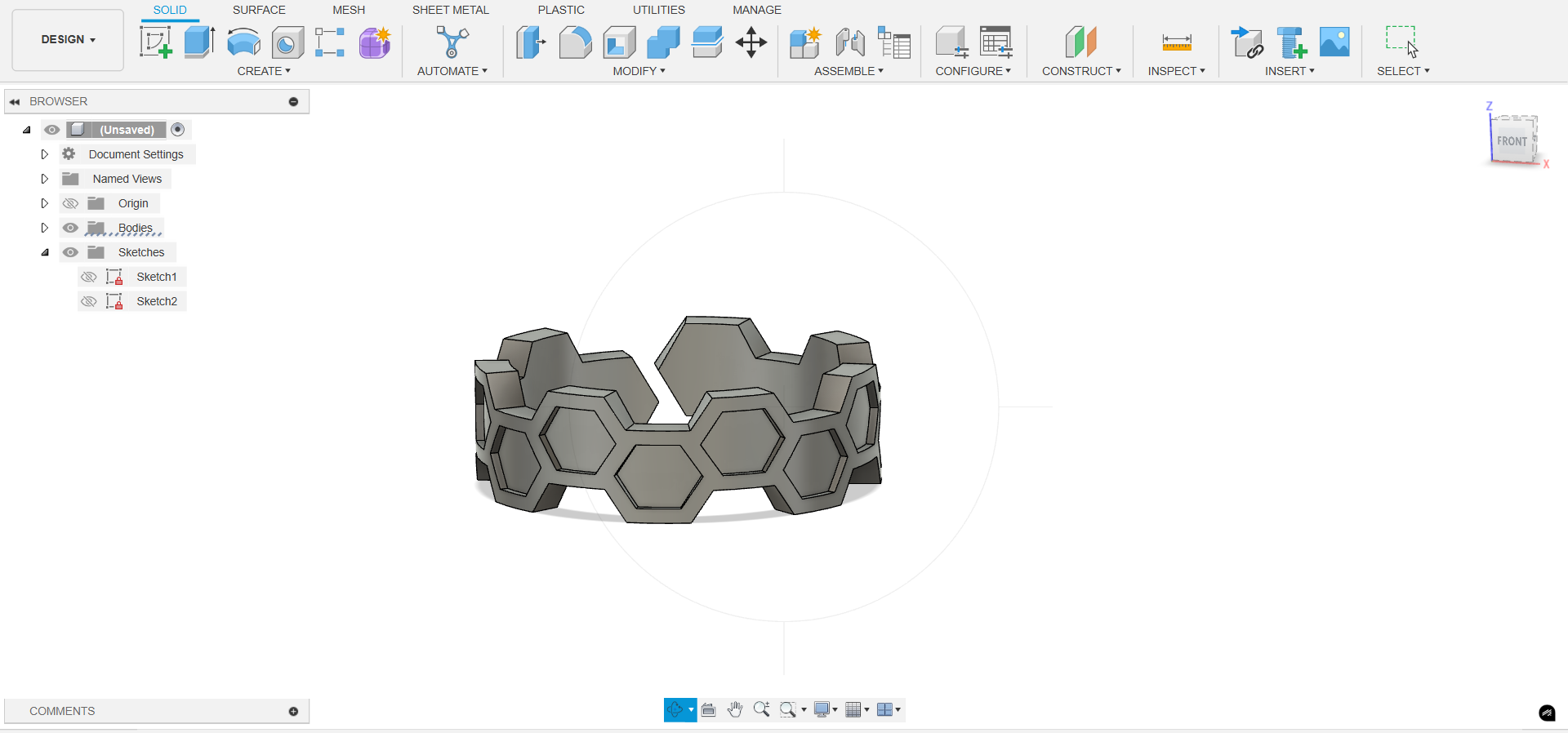Screen dimensions: 1568x733
Task: Expand the Document Settings node
Action: [45, 154]
